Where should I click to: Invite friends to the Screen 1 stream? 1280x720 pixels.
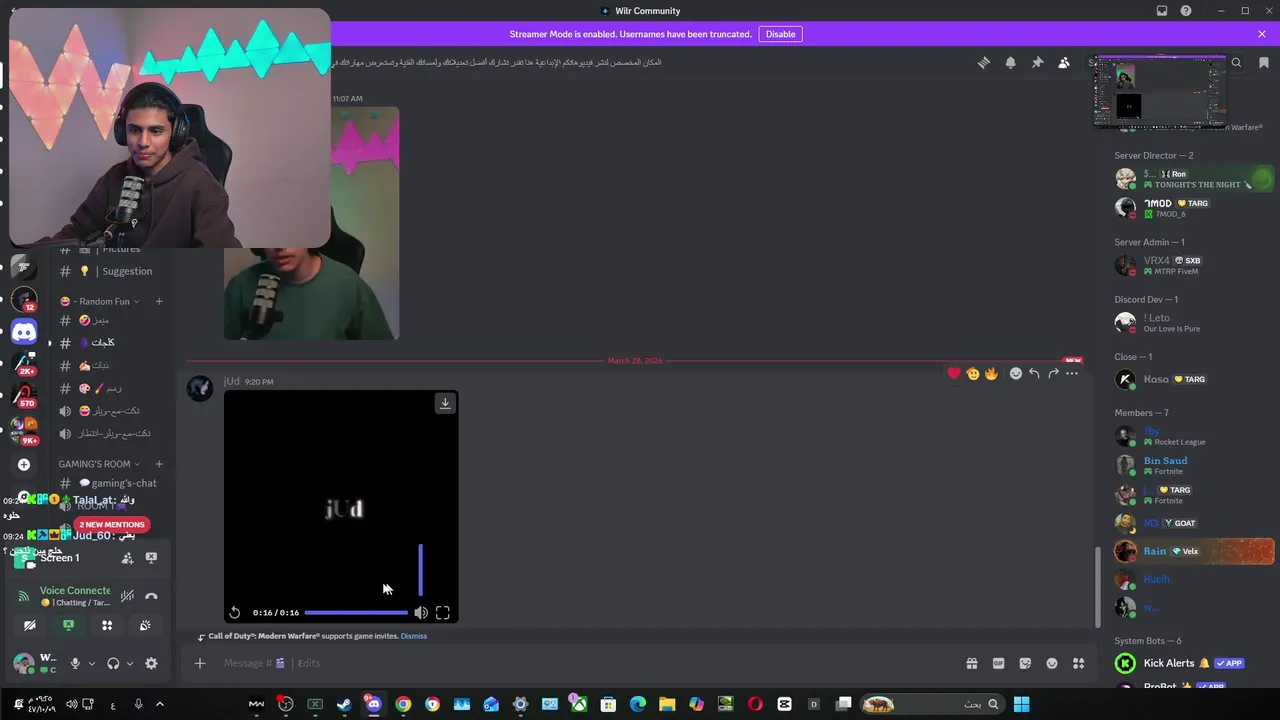(x=127, y=558)
